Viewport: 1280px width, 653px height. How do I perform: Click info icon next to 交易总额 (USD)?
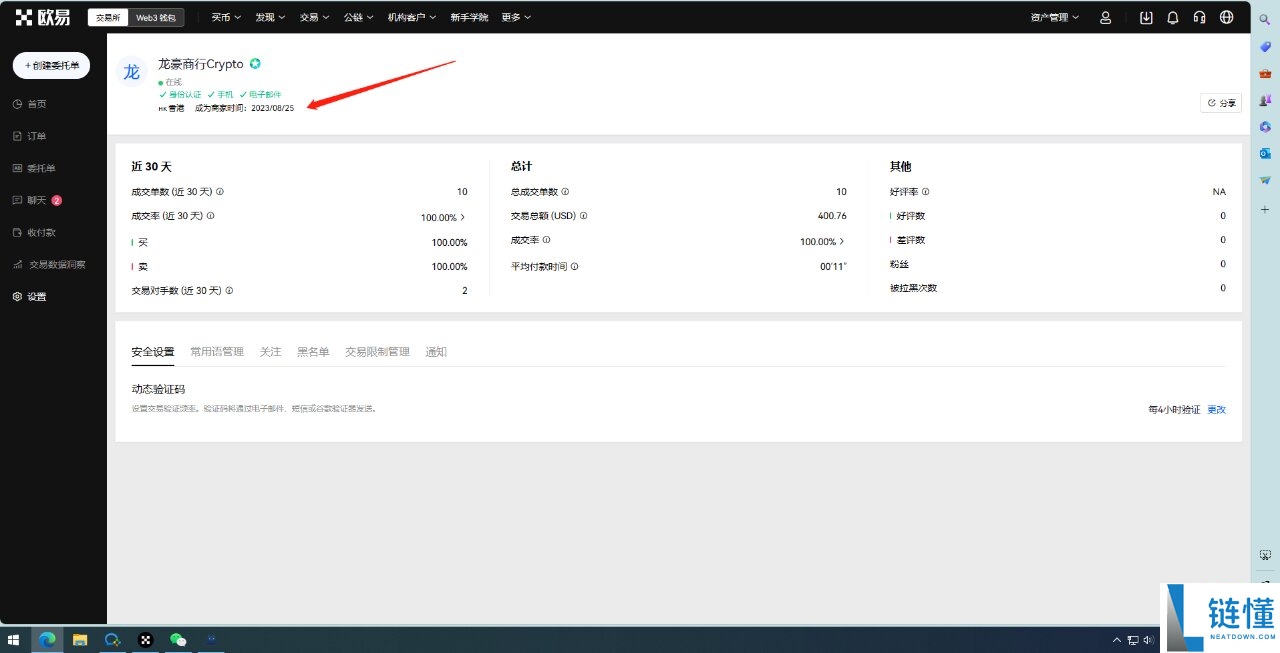583,216
